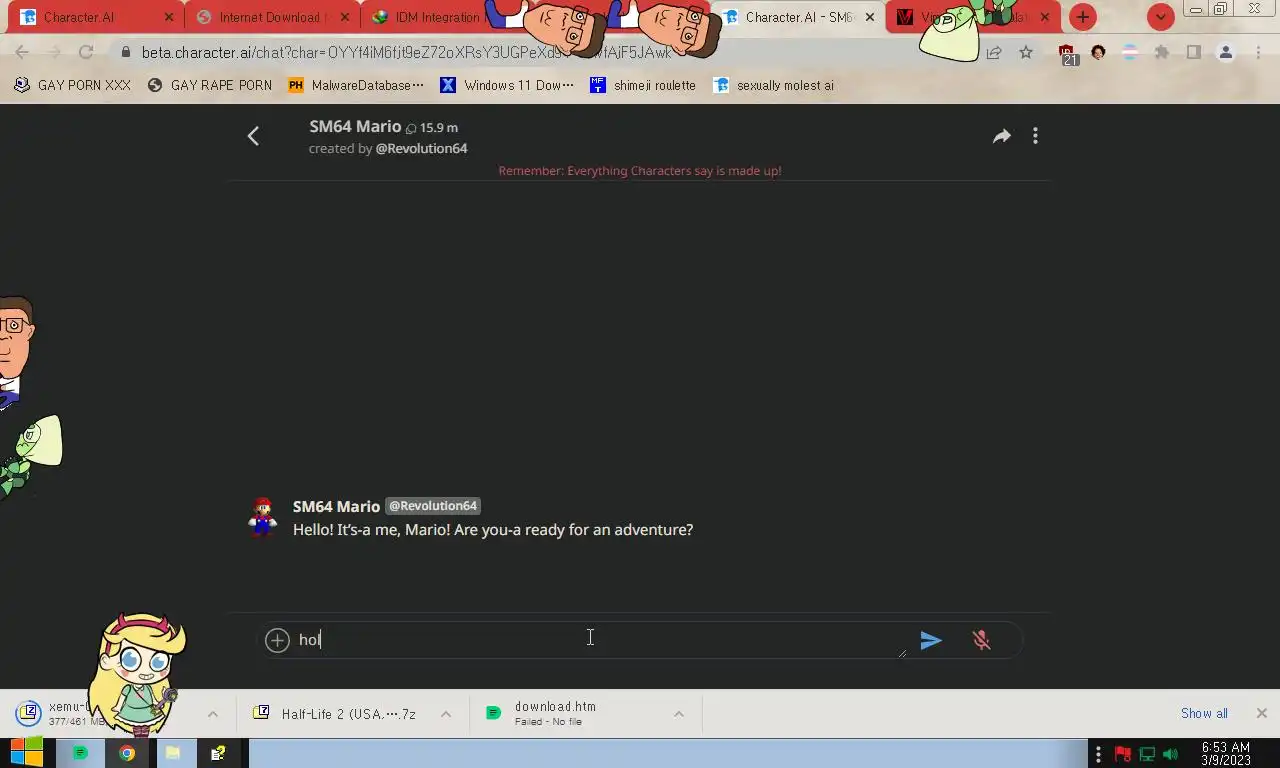Close the downloads bar
This screenshot has height=768, width=1280.
pos(1261,713)
